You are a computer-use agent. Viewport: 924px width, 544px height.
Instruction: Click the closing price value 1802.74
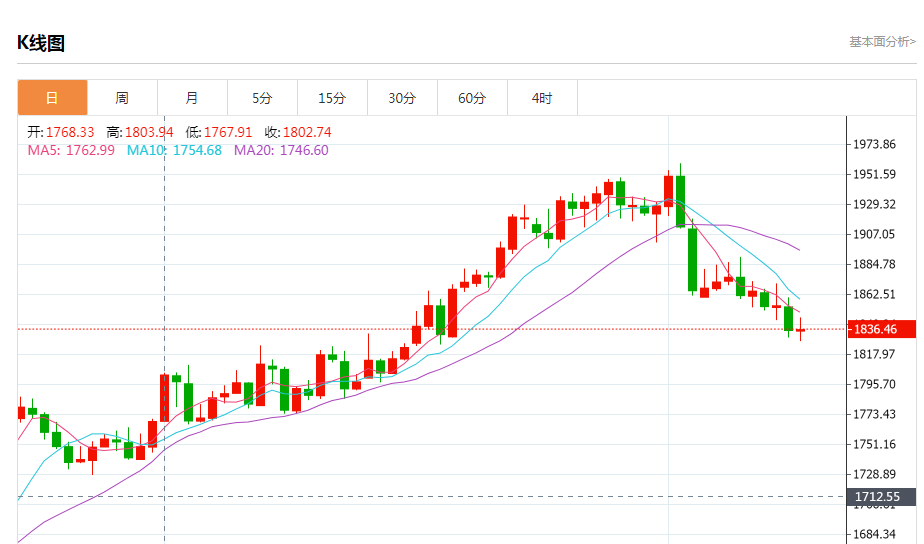[x=306, y=132]
